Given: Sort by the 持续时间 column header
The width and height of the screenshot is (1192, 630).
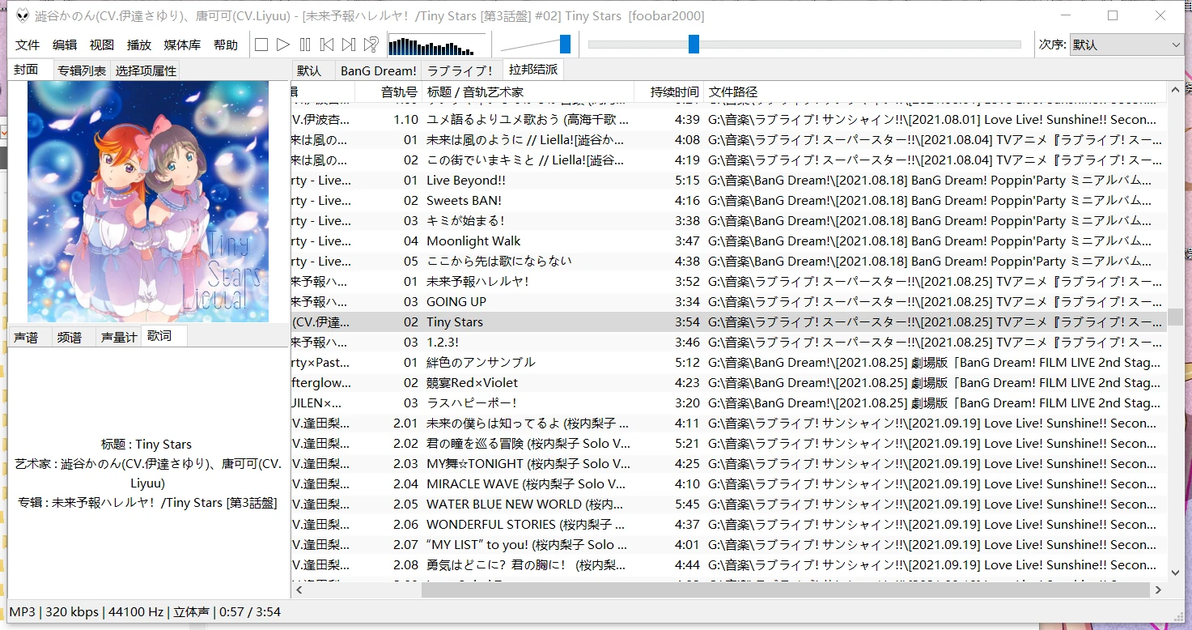Looking at the screenshot, I should 674,92.
